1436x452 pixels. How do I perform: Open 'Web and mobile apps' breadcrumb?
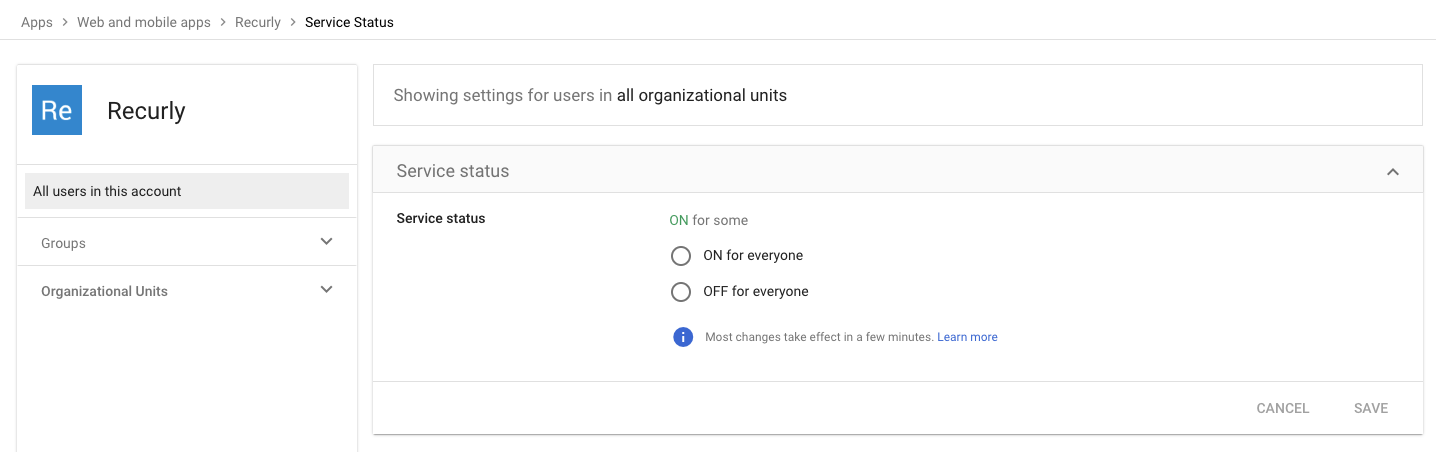click(x=144, y=22)
